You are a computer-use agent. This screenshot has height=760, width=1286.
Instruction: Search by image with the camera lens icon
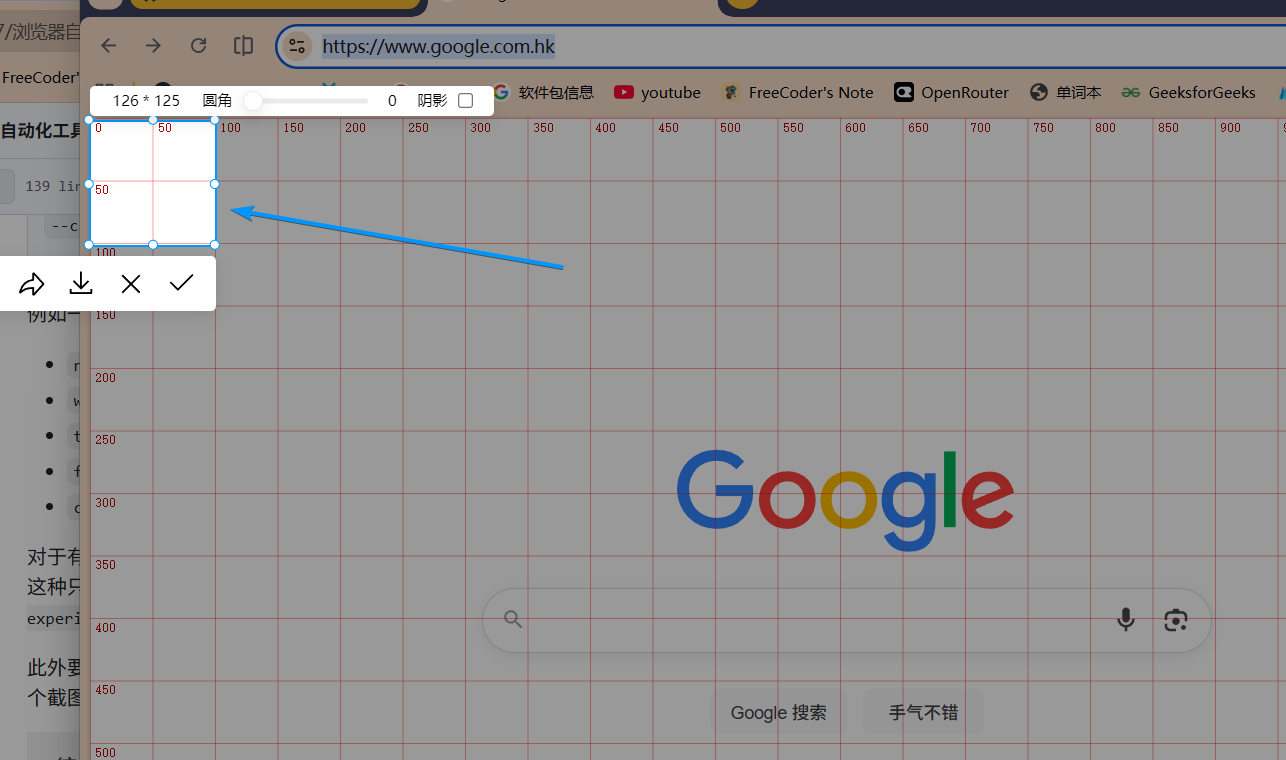pos(1175,620)
